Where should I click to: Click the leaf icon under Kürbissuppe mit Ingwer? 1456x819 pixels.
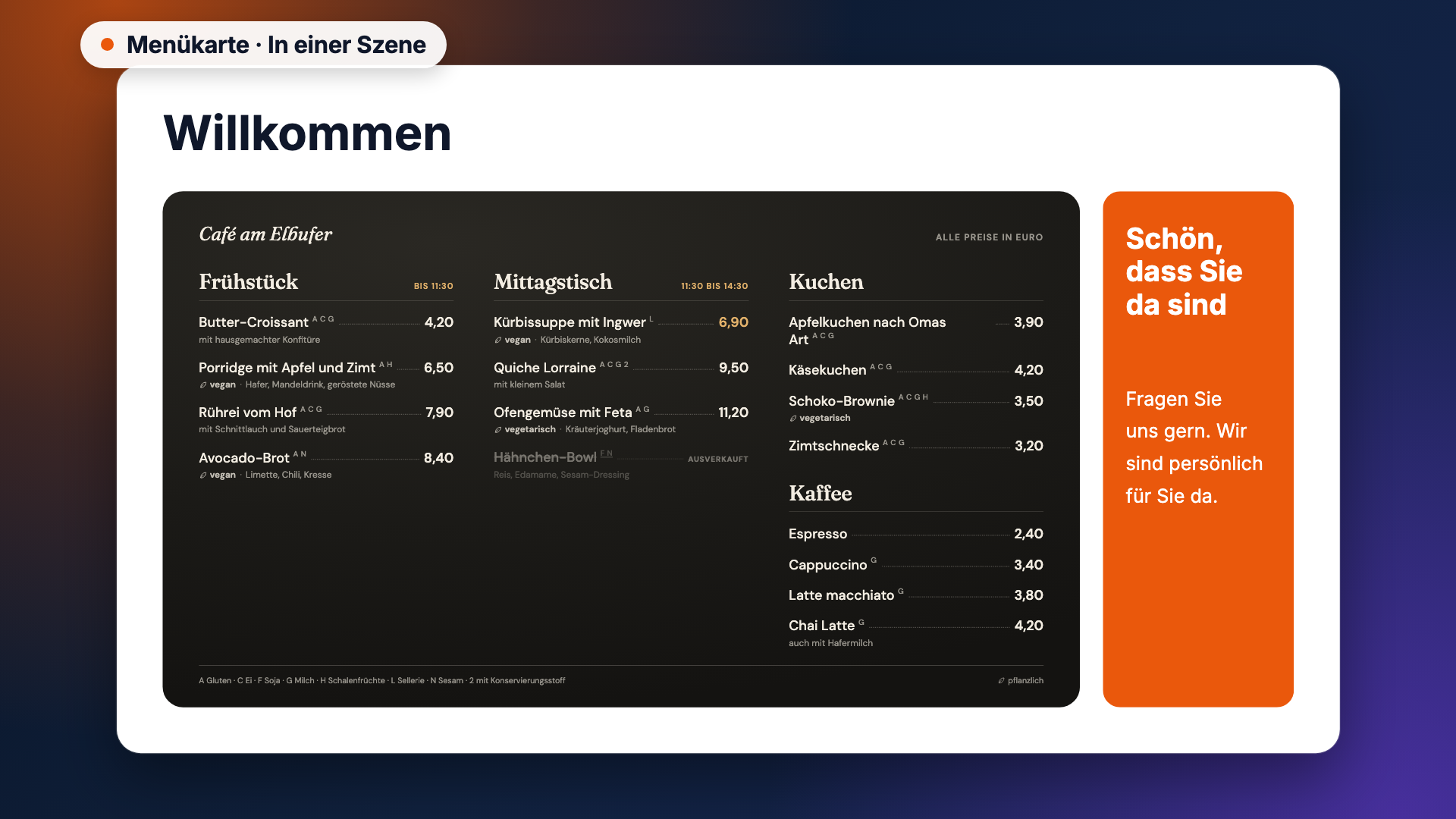[497, 340]
